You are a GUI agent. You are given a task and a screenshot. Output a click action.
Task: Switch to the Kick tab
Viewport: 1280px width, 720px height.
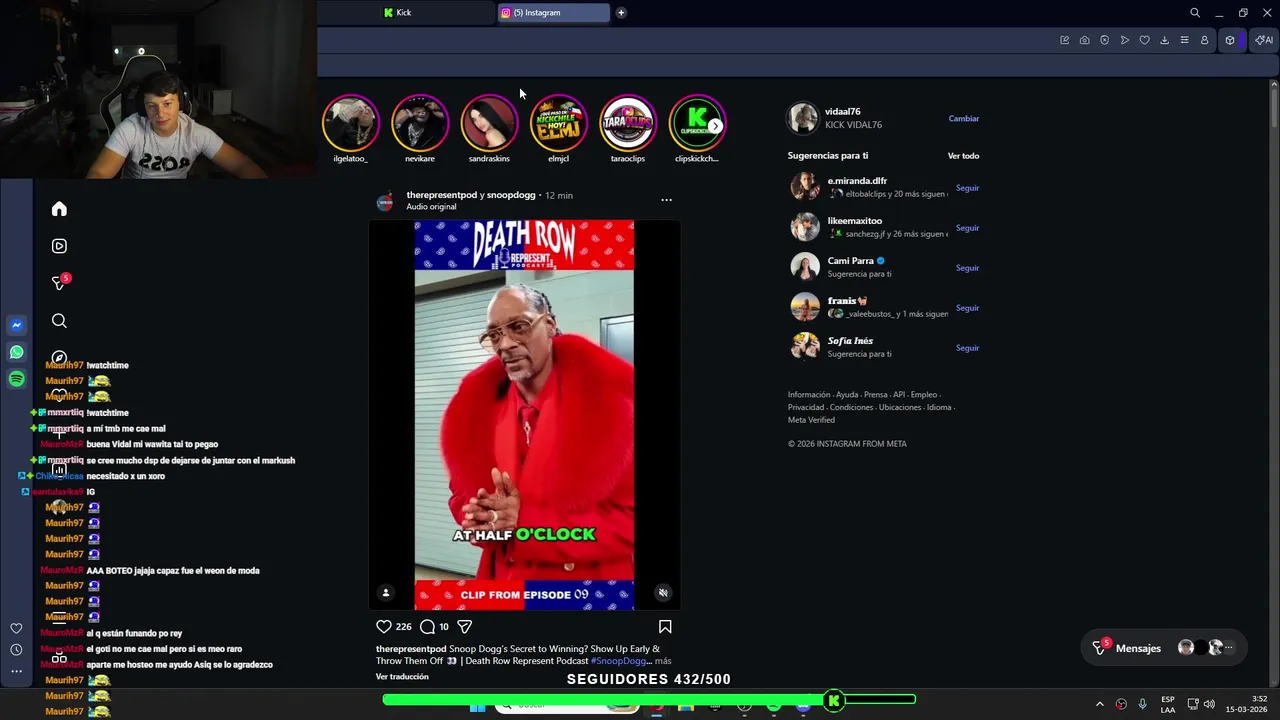click(435, 13)
